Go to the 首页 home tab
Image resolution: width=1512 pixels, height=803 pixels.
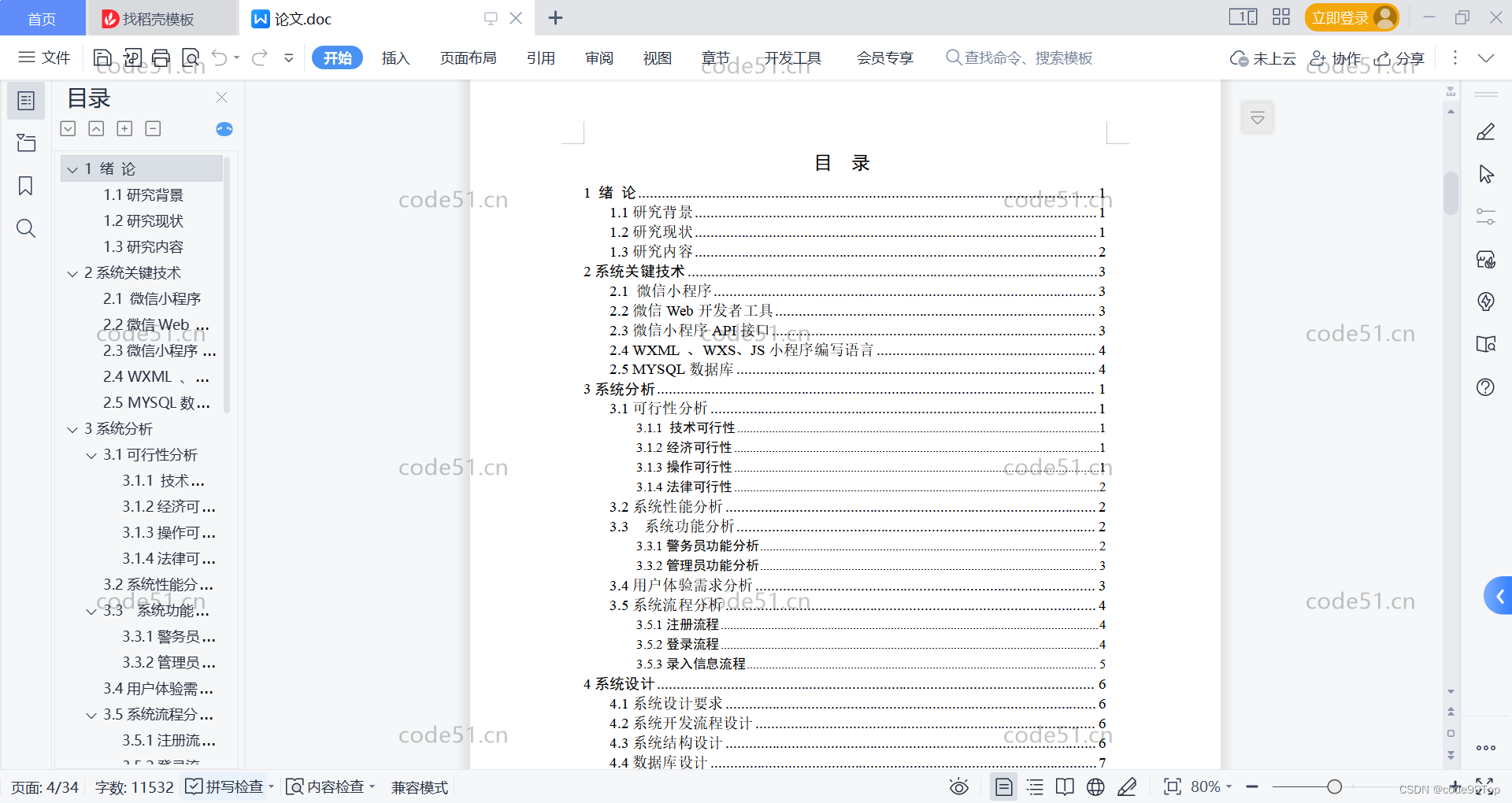(42, 18)
